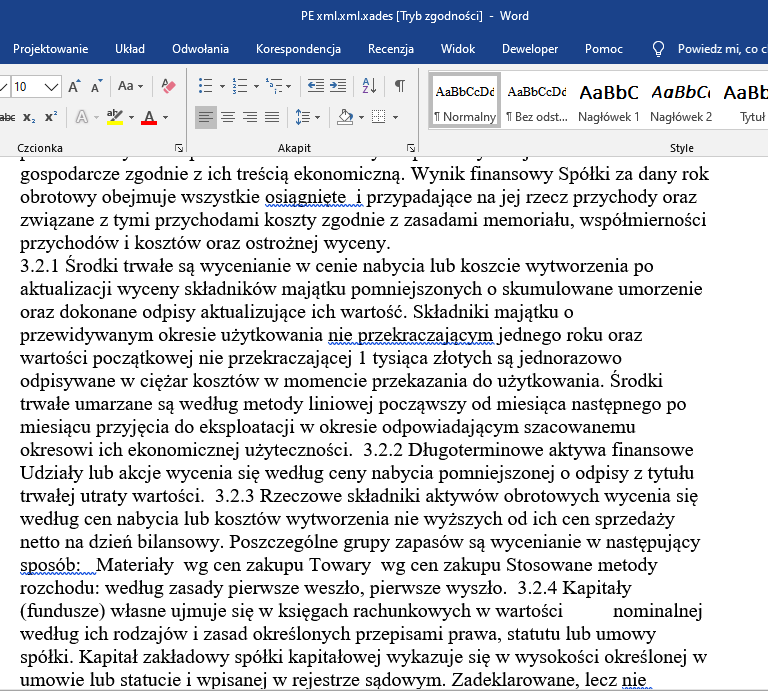Apply the Bez odstępów style
The width and height of the screenshot is (768, 699).
click(537, 101)
